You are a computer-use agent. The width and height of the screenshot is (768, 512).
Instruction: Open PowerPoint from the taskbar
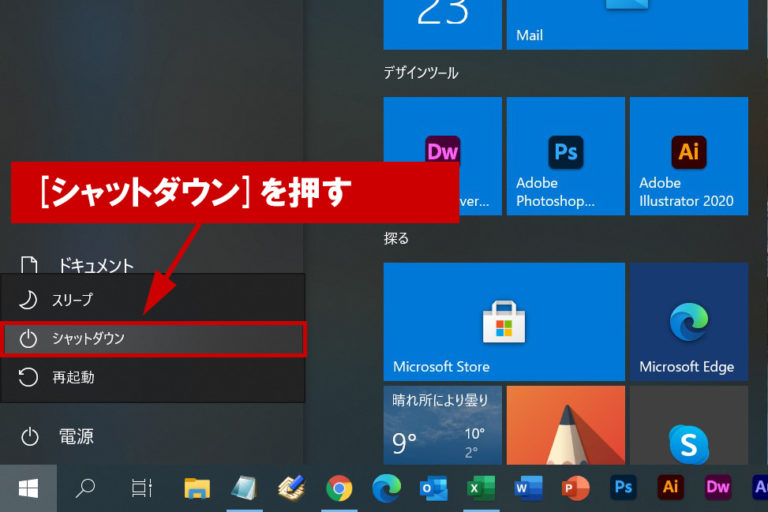(574, 488)
